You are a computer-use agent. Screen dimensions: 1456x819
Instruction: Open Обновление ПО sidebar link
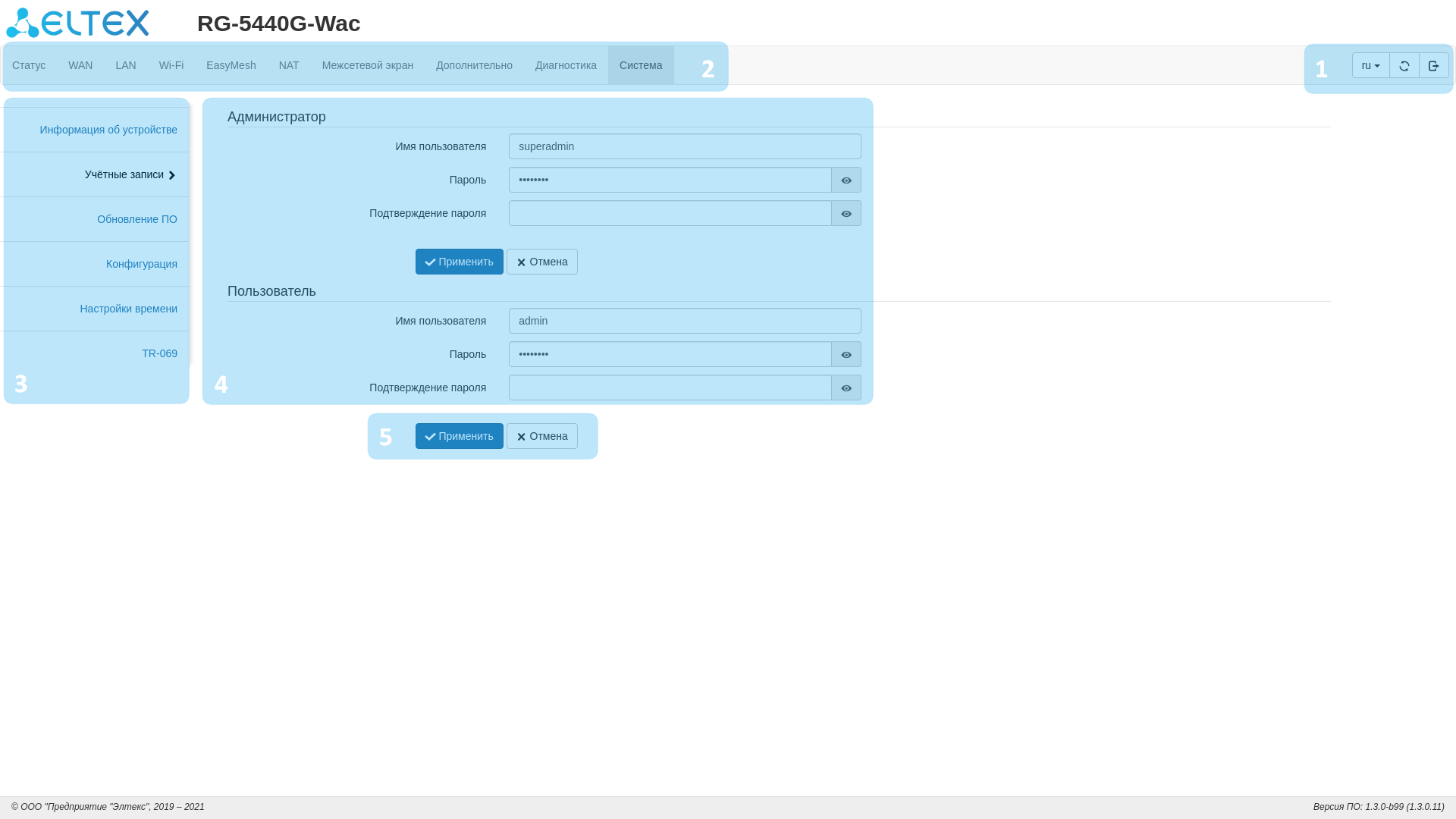coord(136,220)
